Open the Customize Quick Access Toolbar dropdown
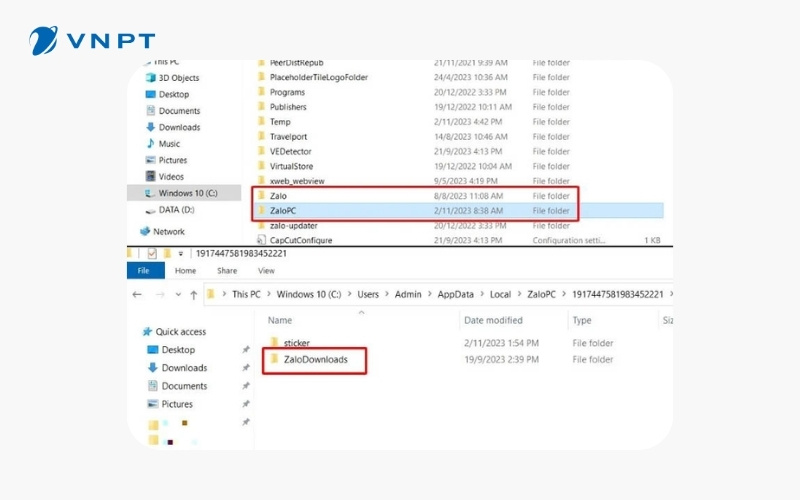 (x=181, y=255)
